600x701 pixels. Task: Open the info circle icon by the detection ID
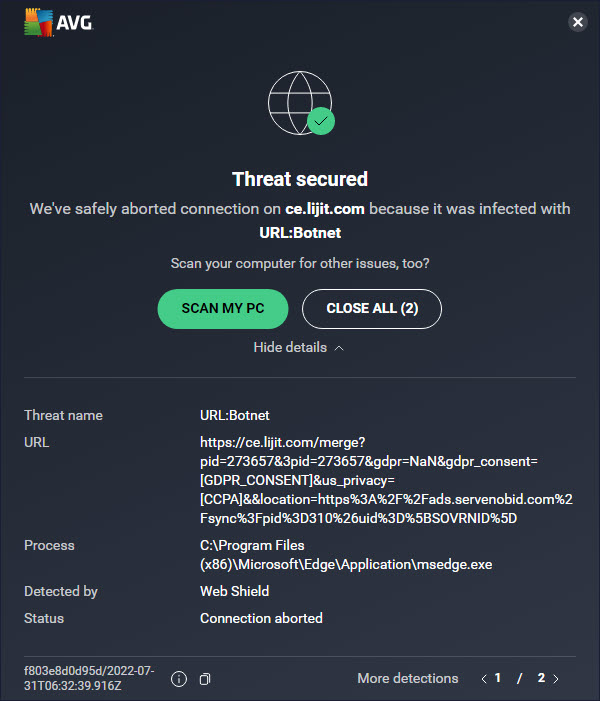tap(179, 679)
